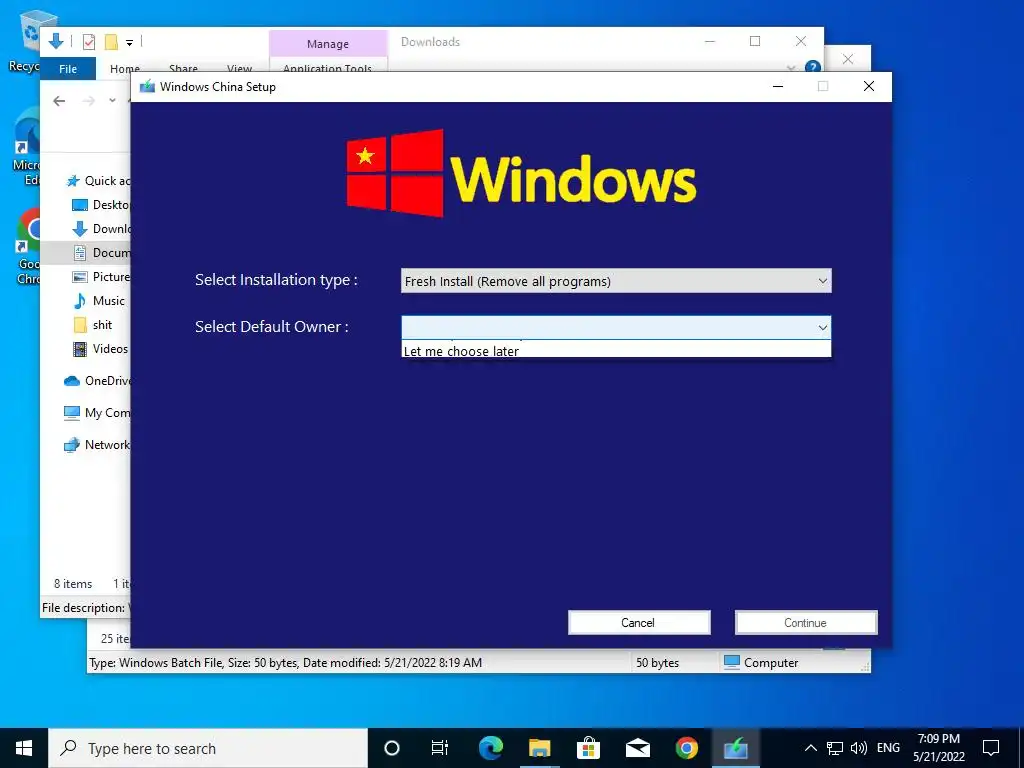Open the Microsoft Edge desktop shortcut
This screenshot has width=1024, height=768.
click(27, 147)
